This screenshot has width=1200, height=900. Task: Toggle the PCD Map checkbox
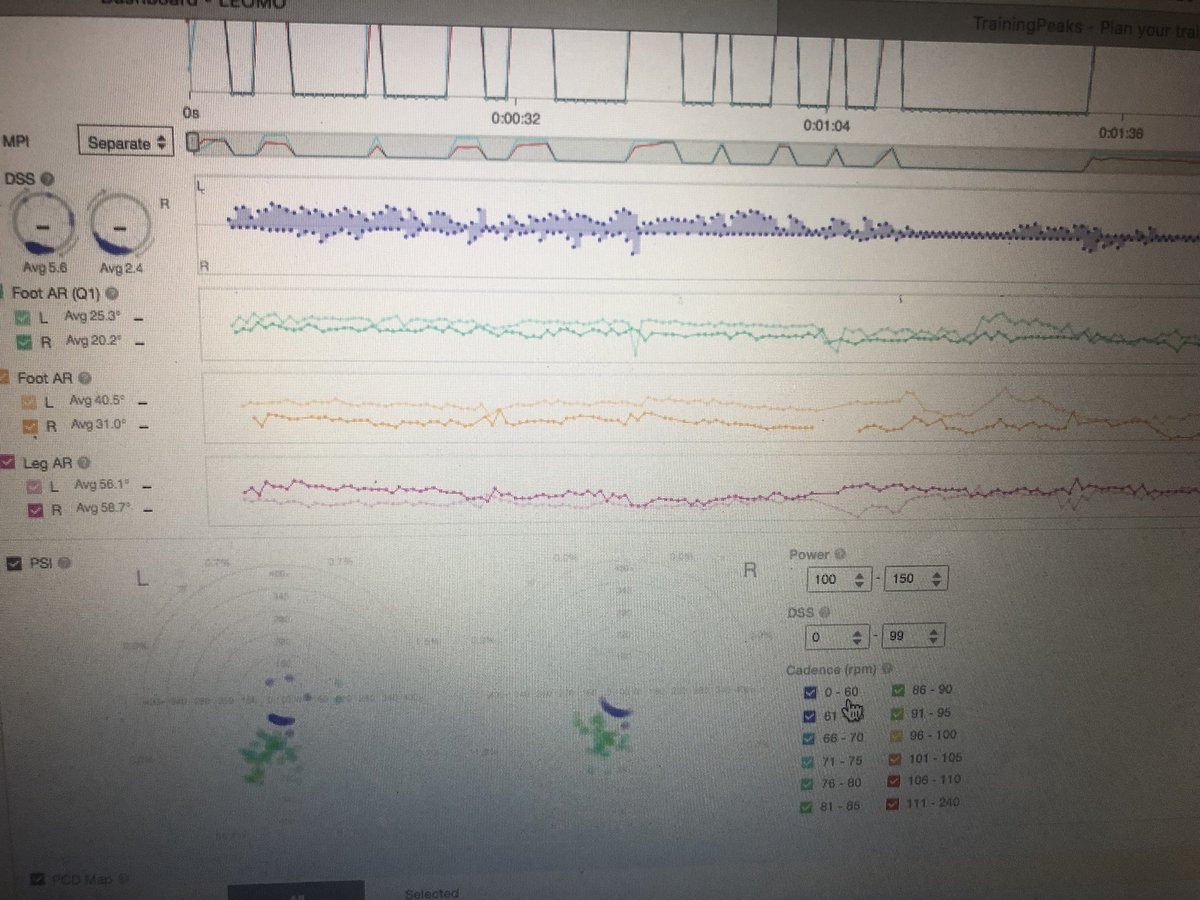[x=38, y=879]
